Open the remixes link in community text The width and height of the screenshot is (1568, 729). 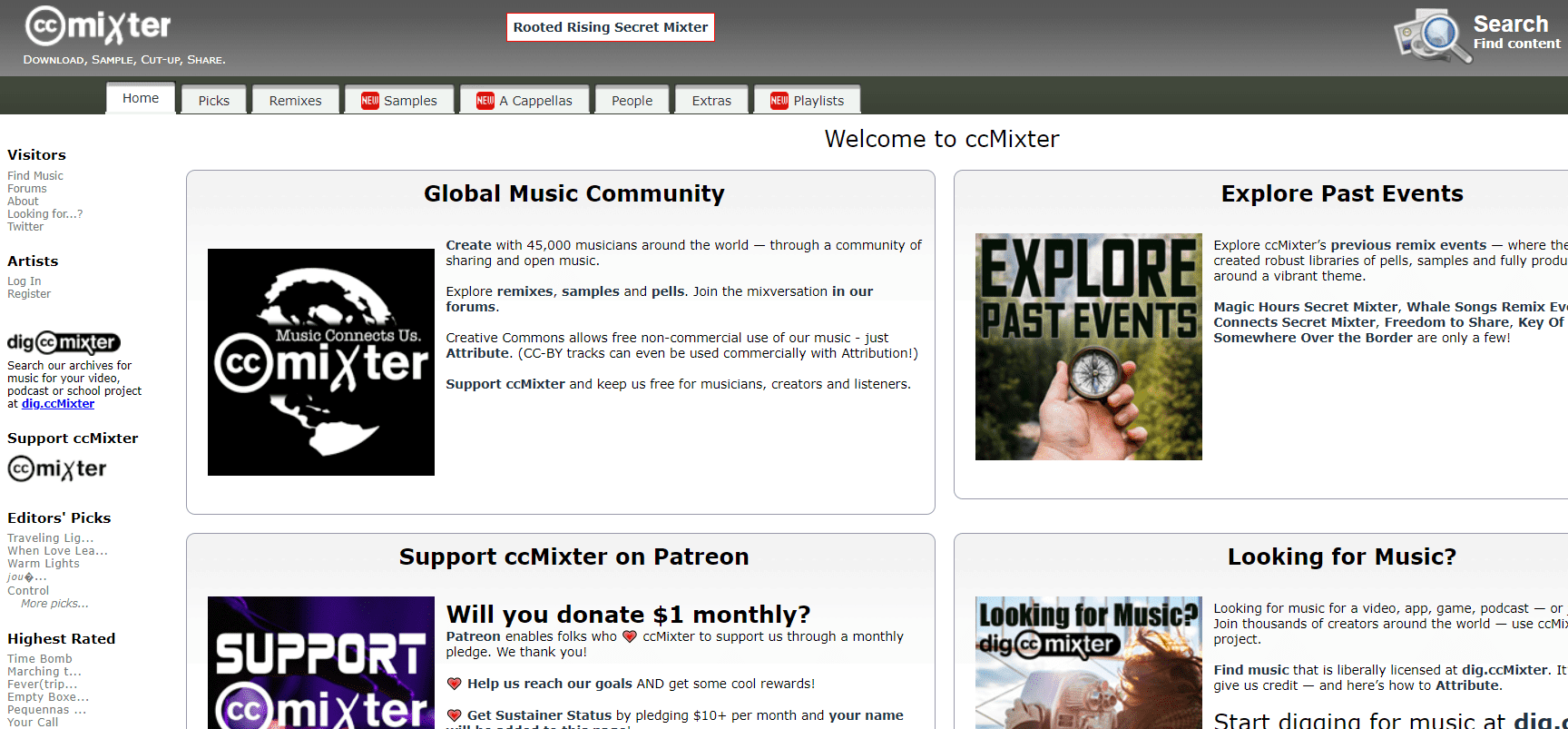pyautogui.click(x=525, y=291)
